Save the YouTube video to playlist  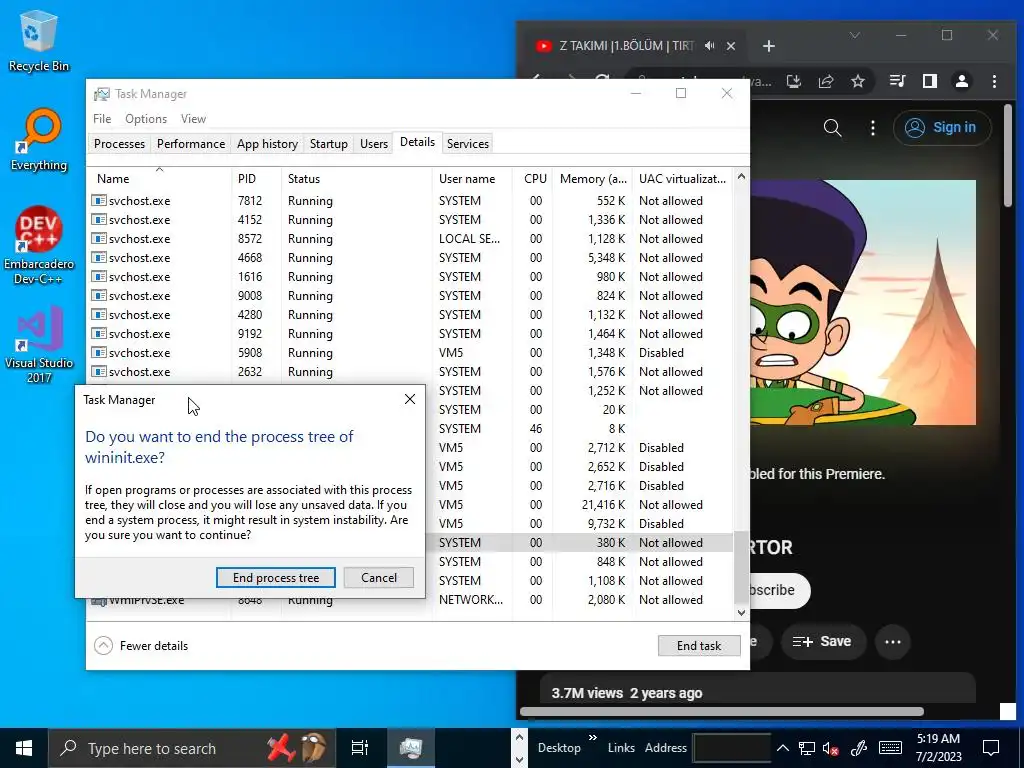(822, 641)
